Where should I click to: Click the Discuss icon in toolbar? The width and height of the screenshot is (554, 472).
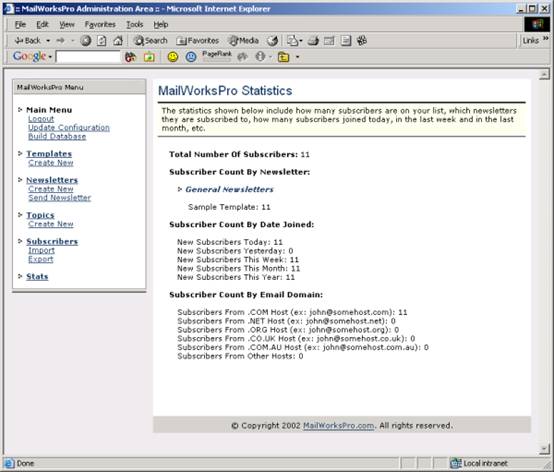[346, 41]
